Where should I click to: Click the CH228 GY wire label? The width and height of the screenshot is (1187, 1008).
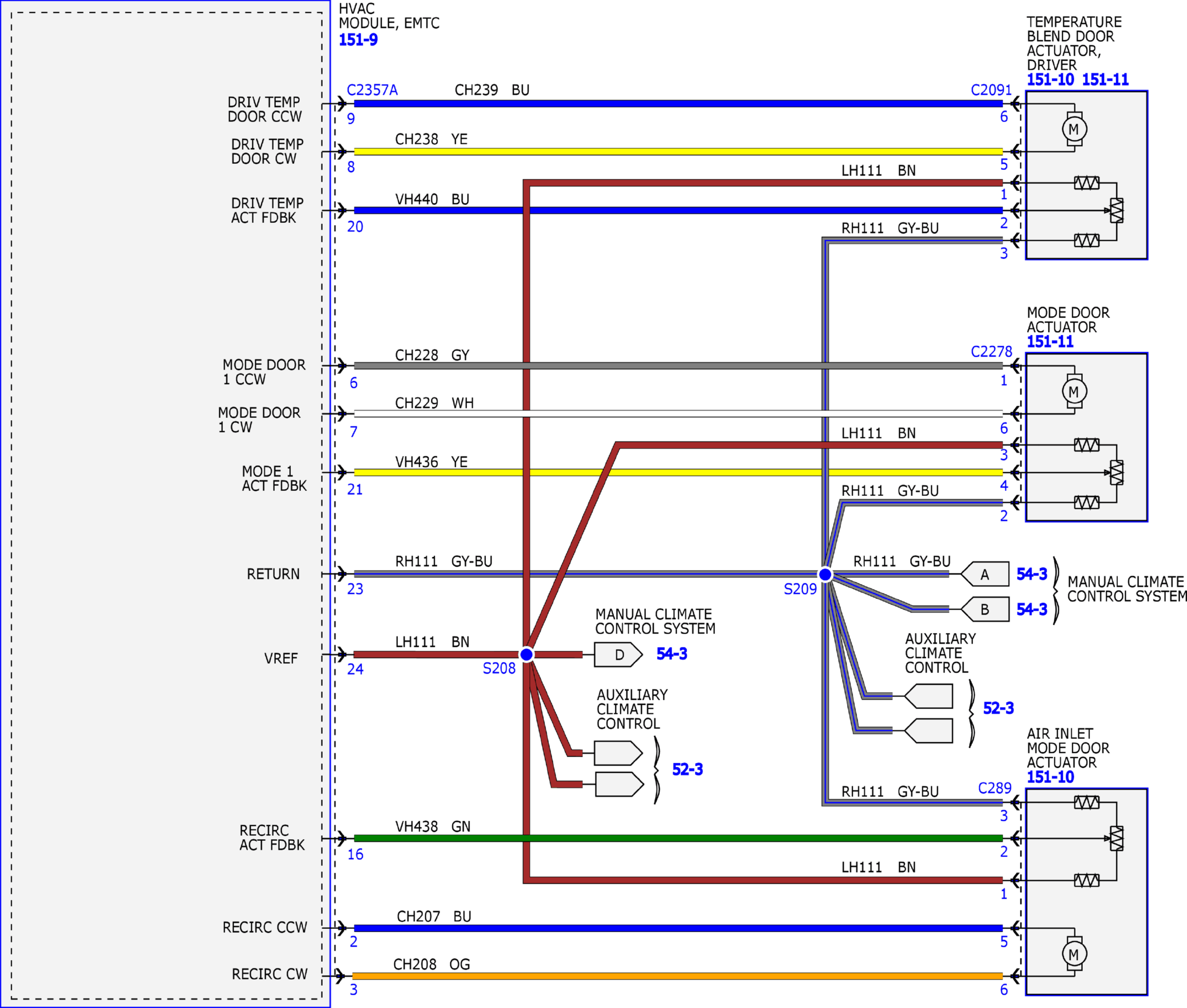coord(432,356)
